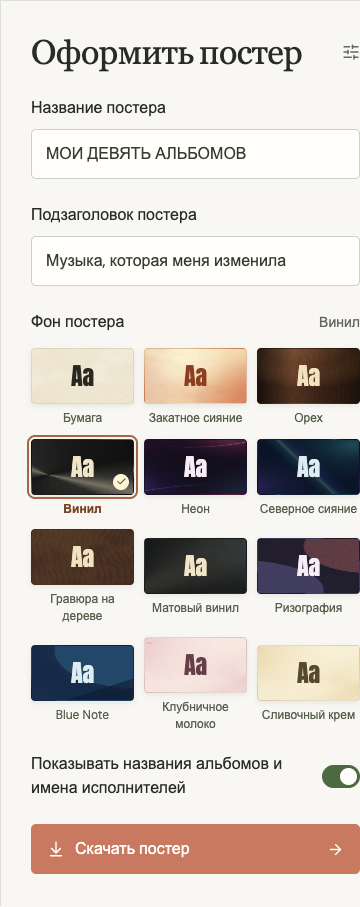Pick the Матовый винил background

pos(196,566)
